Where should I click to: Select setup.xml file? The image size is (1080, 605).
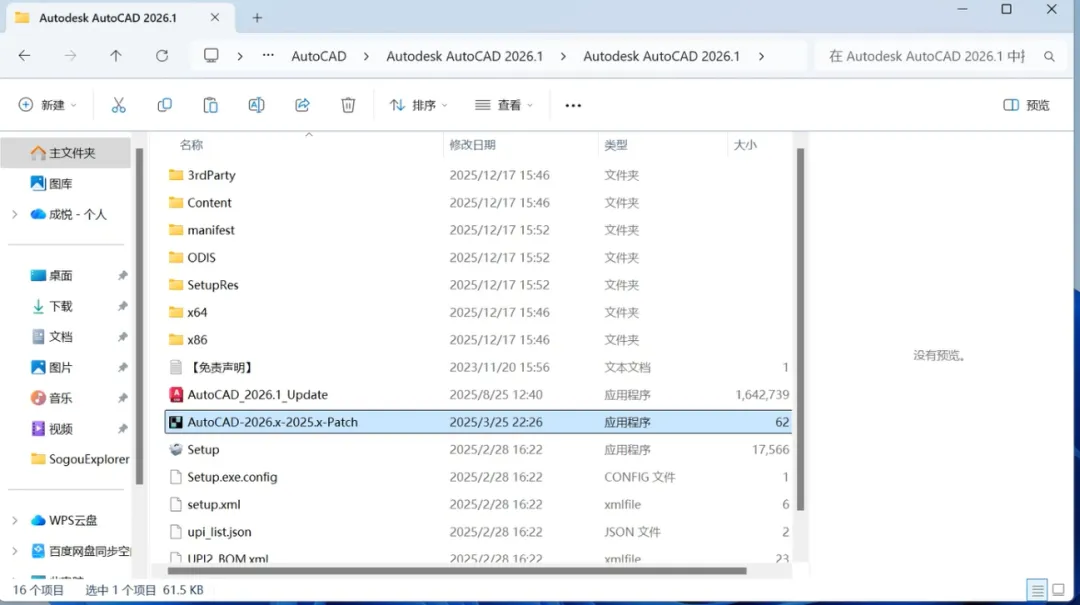tap(478, 504)
